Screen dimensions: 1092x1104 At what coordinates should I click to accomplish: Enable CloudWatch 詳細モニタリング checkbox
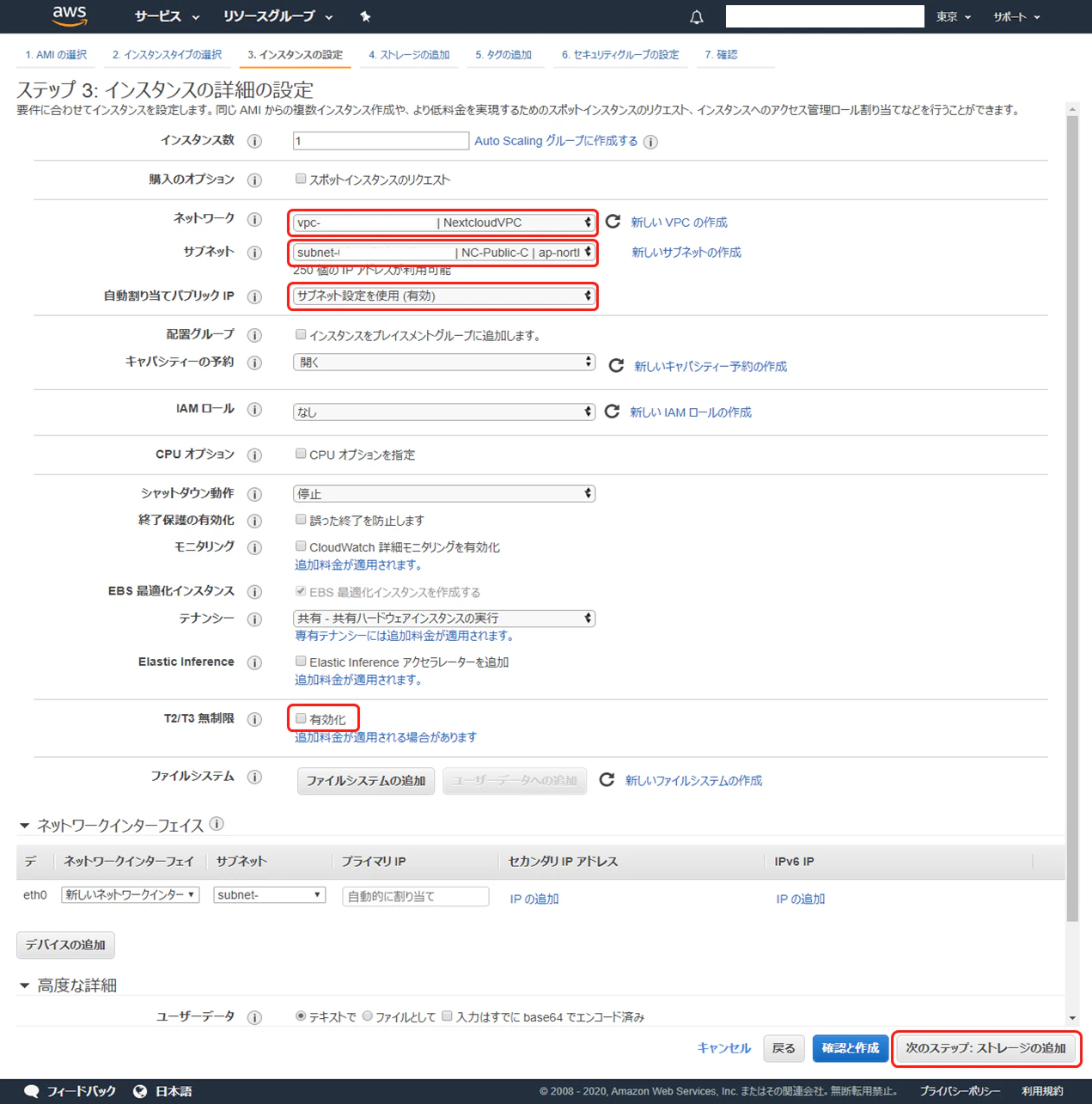pyautogui.click(x=301, y=546)
